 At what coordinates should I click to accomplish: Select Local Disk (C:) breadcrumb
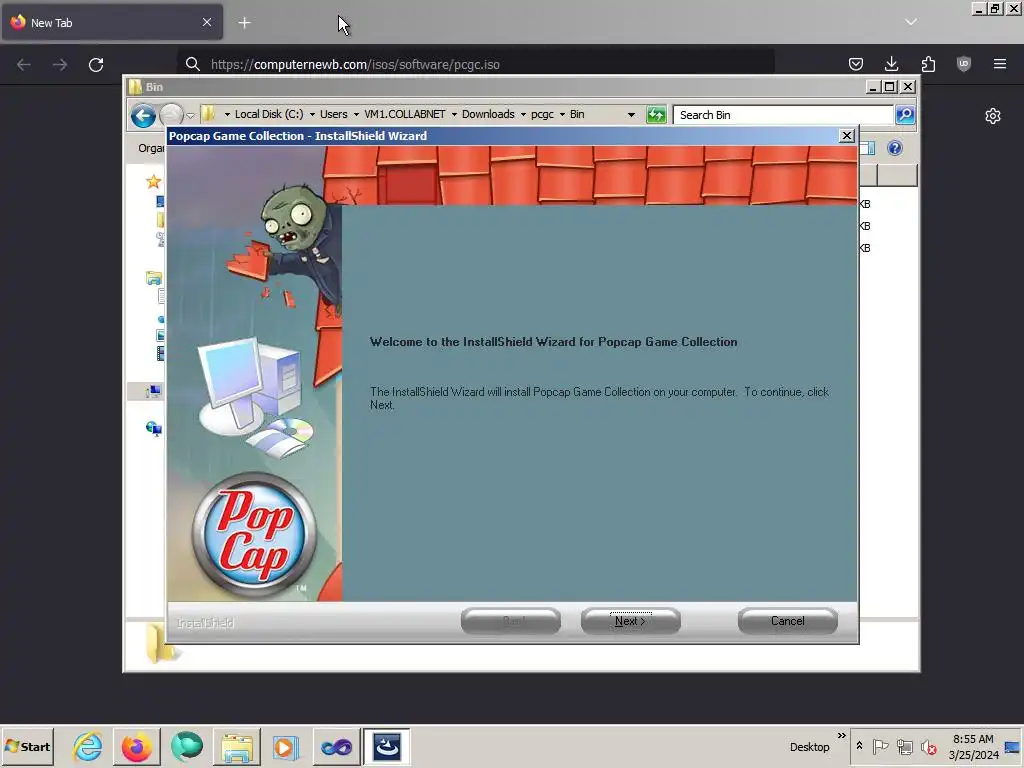[268, 114]
